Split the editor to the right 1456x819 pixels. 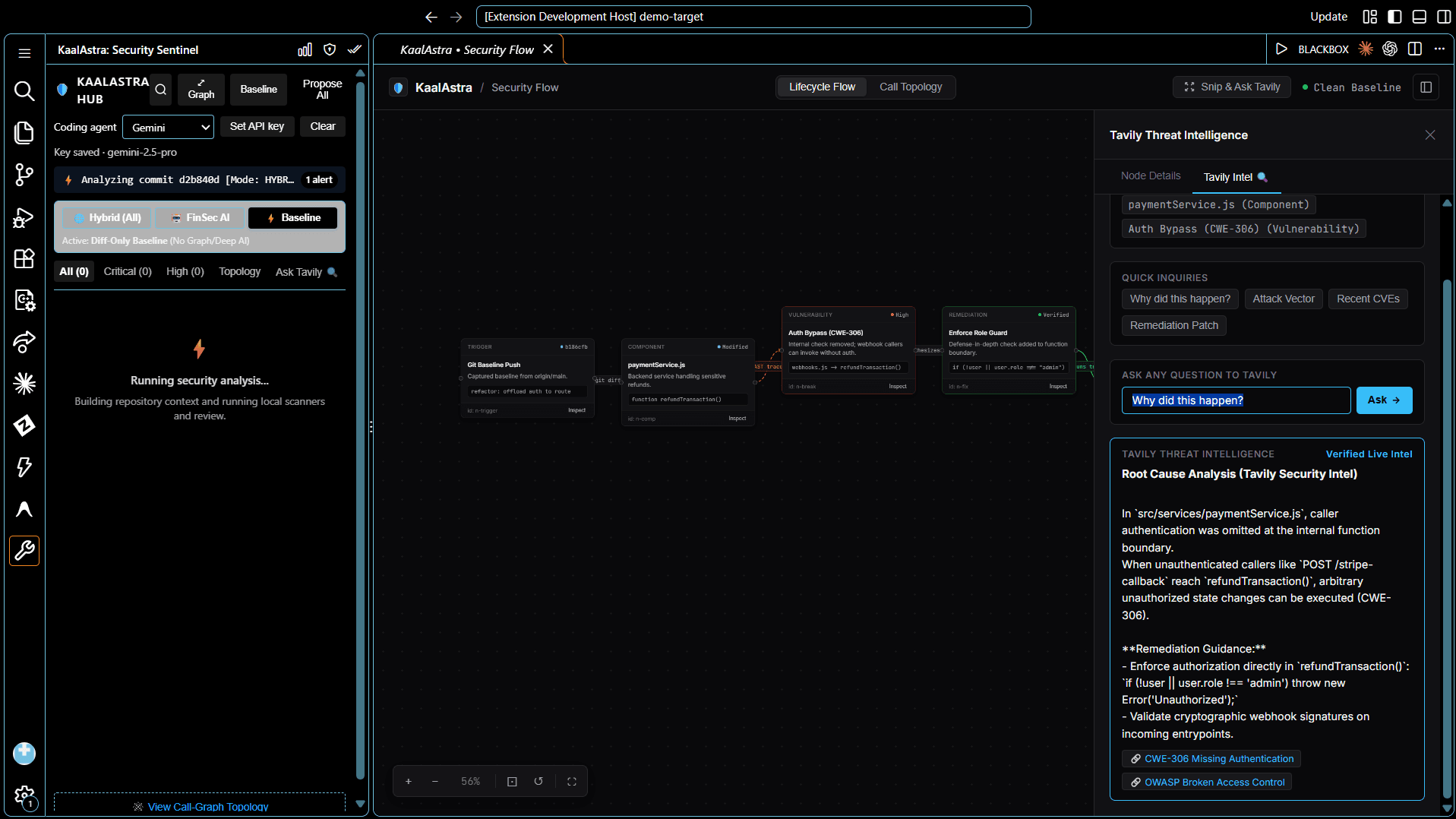coord(1415,49)
